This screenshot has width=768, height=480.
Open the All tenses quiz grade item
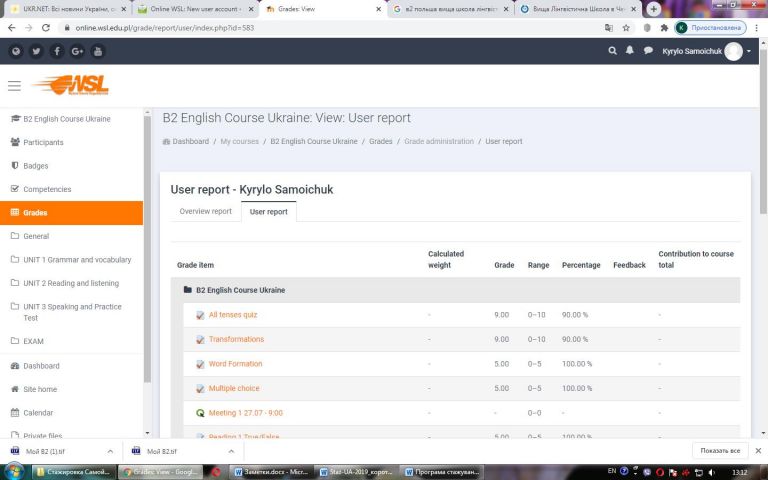(x=233, y=315)
